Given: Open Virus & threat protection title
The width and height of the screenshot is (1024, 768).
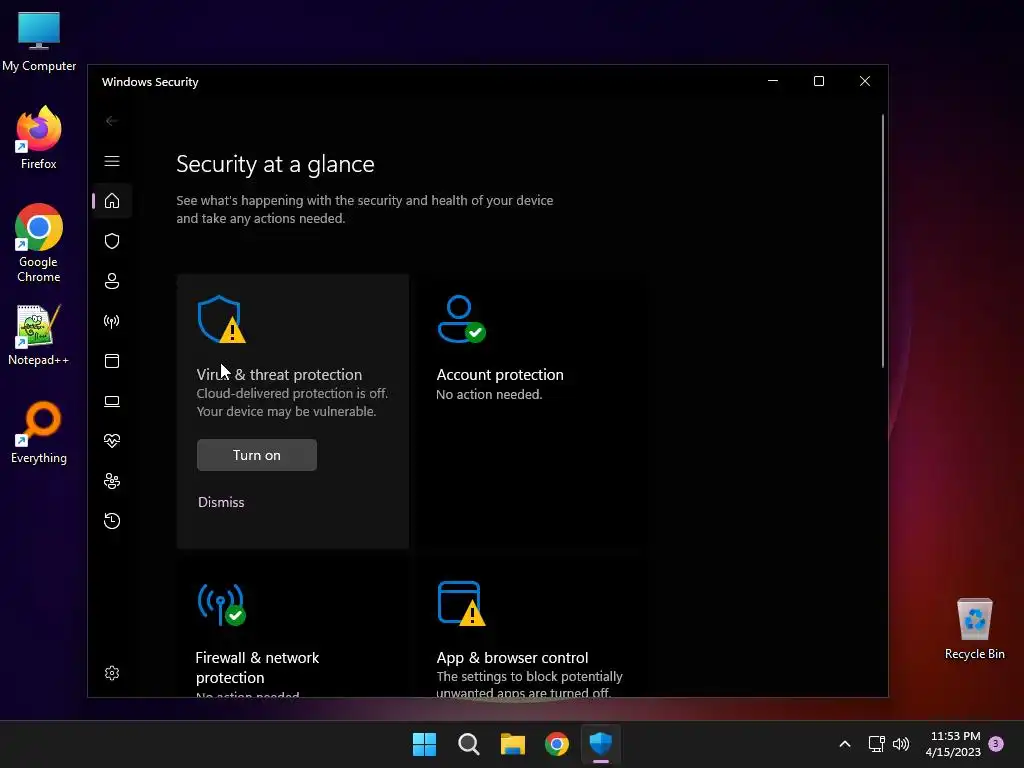Looking at the screenshot, I should point(279,375).
